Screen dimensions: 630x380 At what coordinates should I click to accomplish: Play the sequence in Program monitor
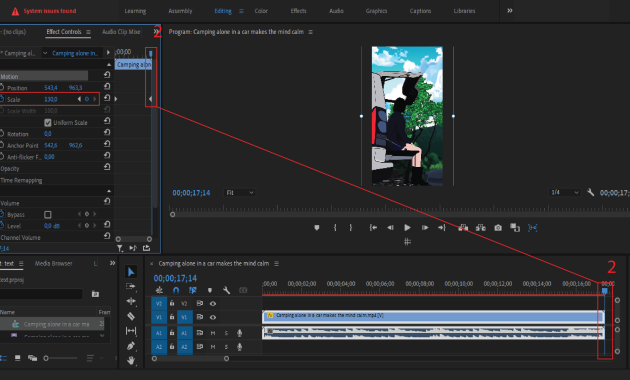(x=407, y=228)
